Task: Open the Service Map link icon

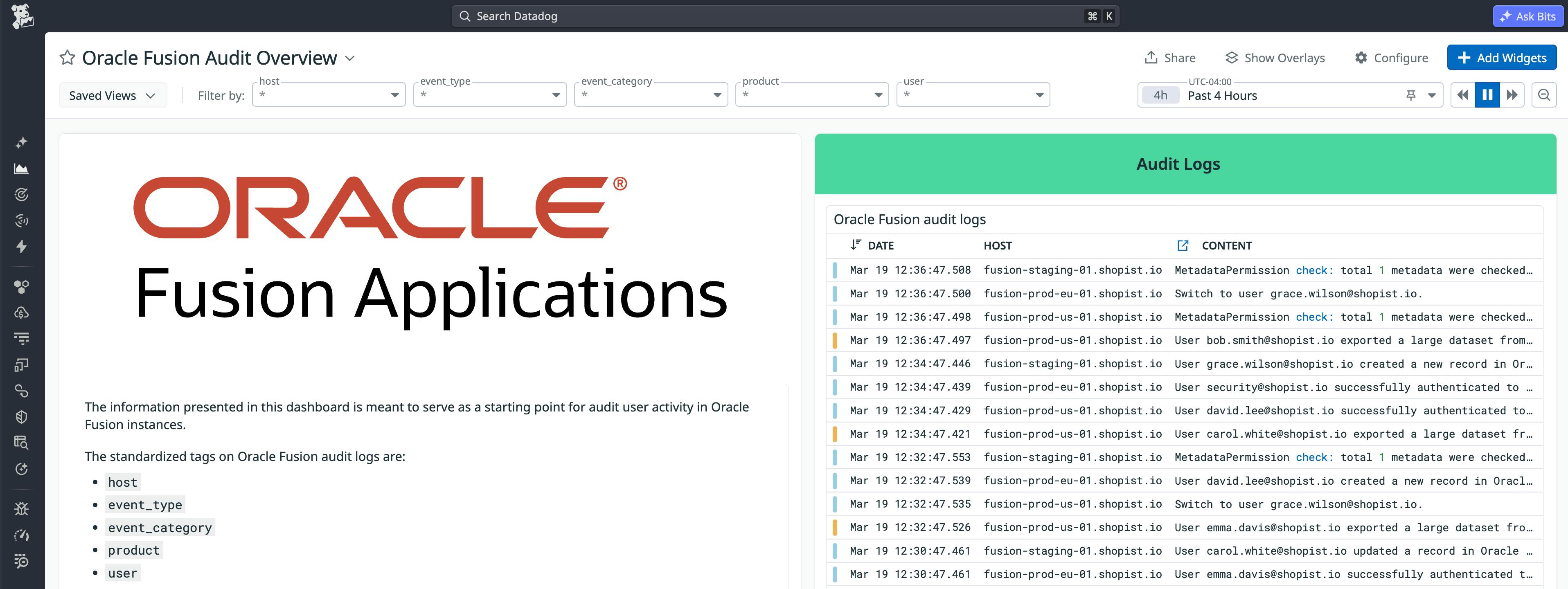Action: 22,390
